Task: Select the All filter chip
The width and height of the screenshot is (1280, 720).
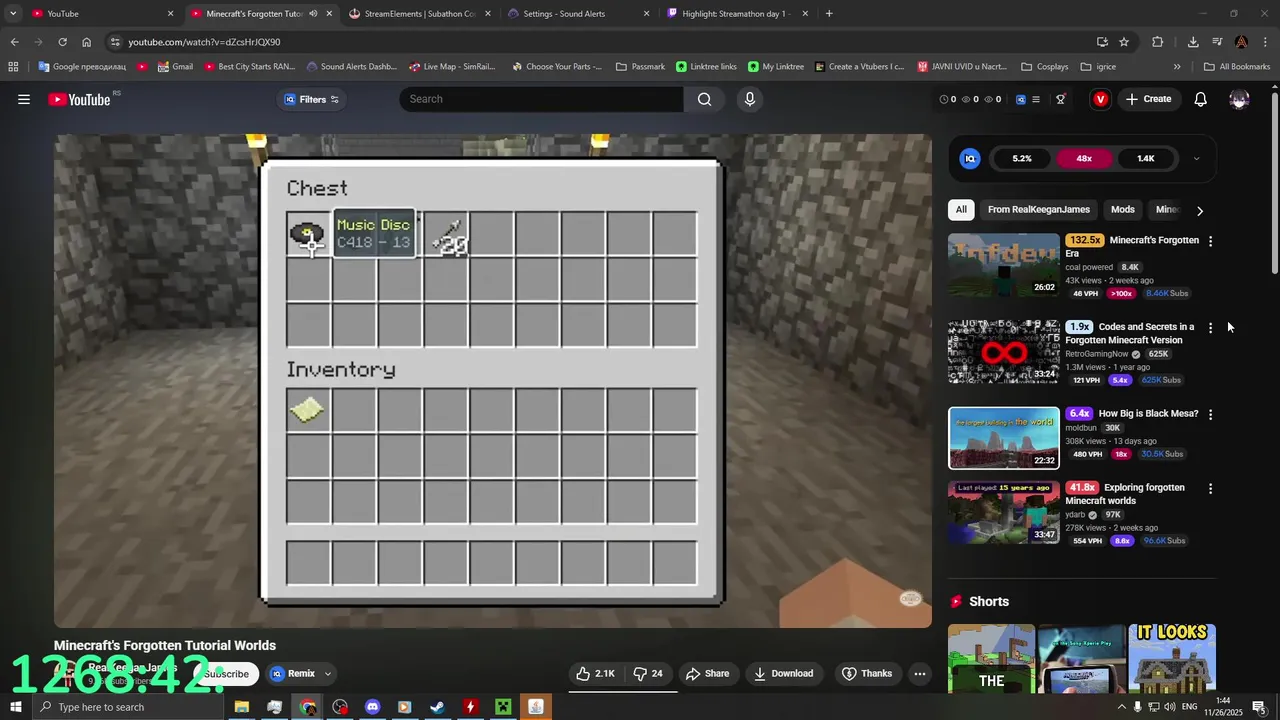Action: pyautogui.click(x=961, y=210)
